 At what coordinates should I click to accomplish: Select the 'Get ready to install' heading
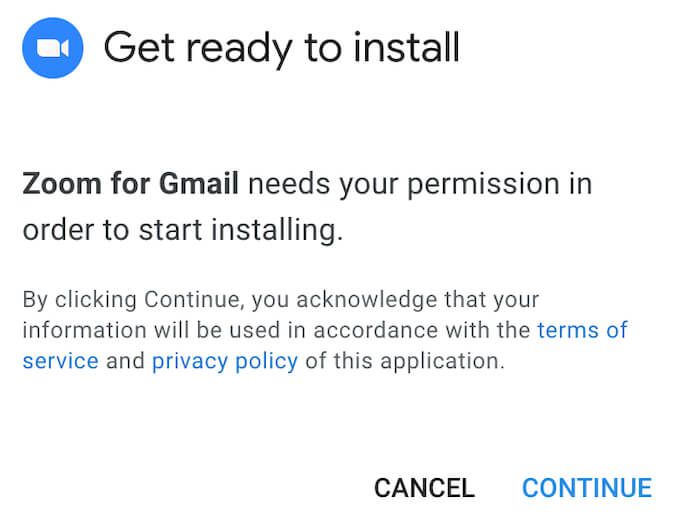(281, 48)
